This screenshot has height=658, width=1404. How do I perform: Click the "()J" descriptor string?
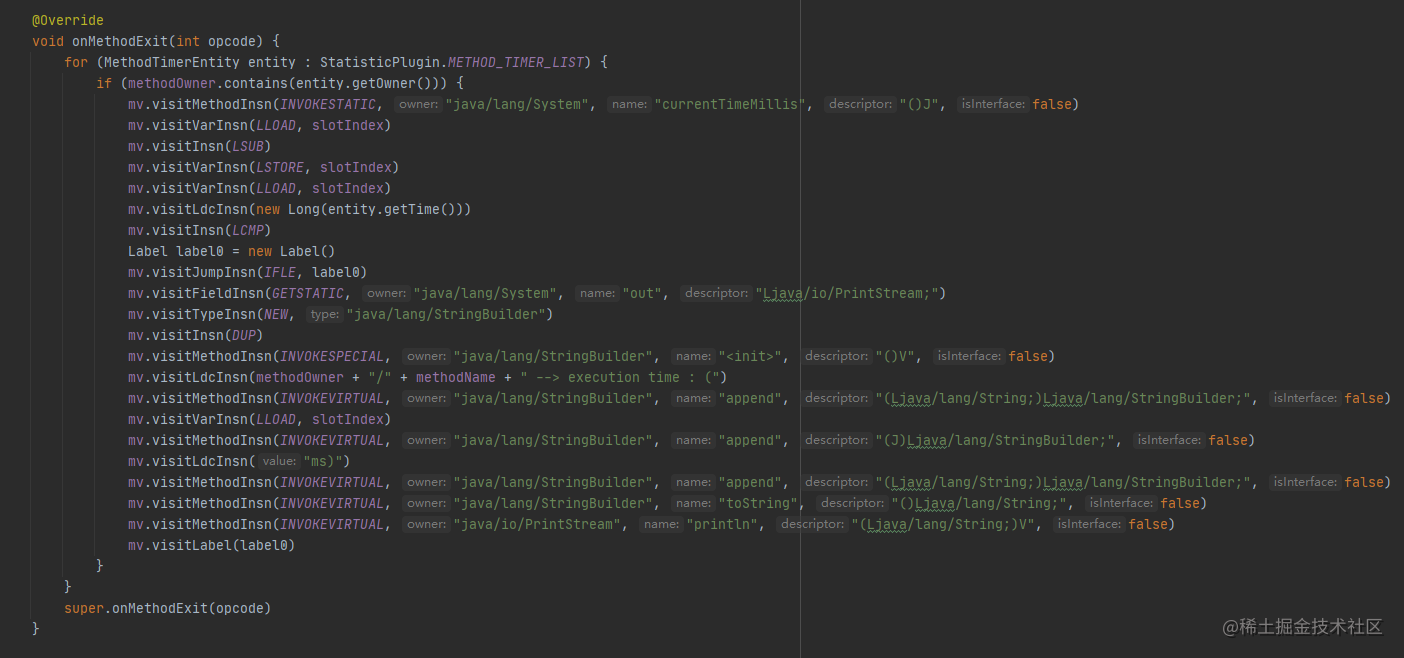click(x=920, y=104)
